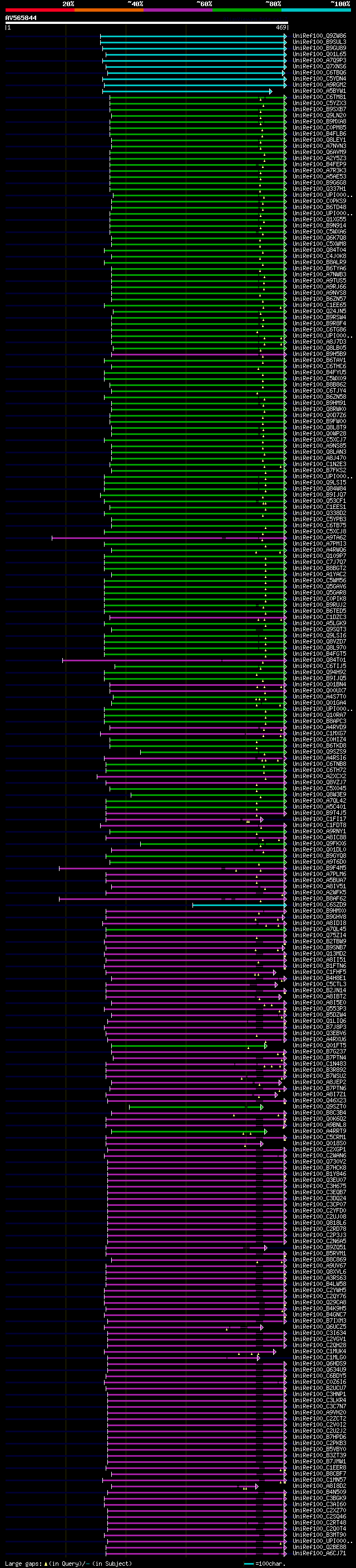Viewport: 356px width, 1568px height.
Task: Open hit UniRef100_Q9LN20
Action: click(319, 116)
